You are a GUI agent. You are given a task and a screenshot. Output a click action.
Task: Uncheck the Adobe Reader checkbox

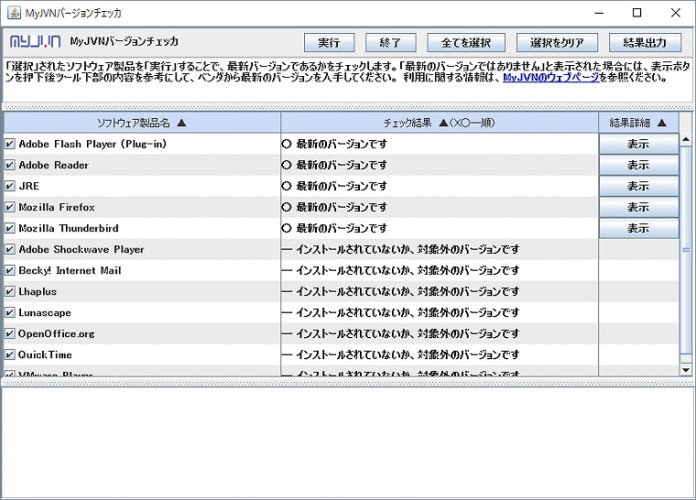10,165
